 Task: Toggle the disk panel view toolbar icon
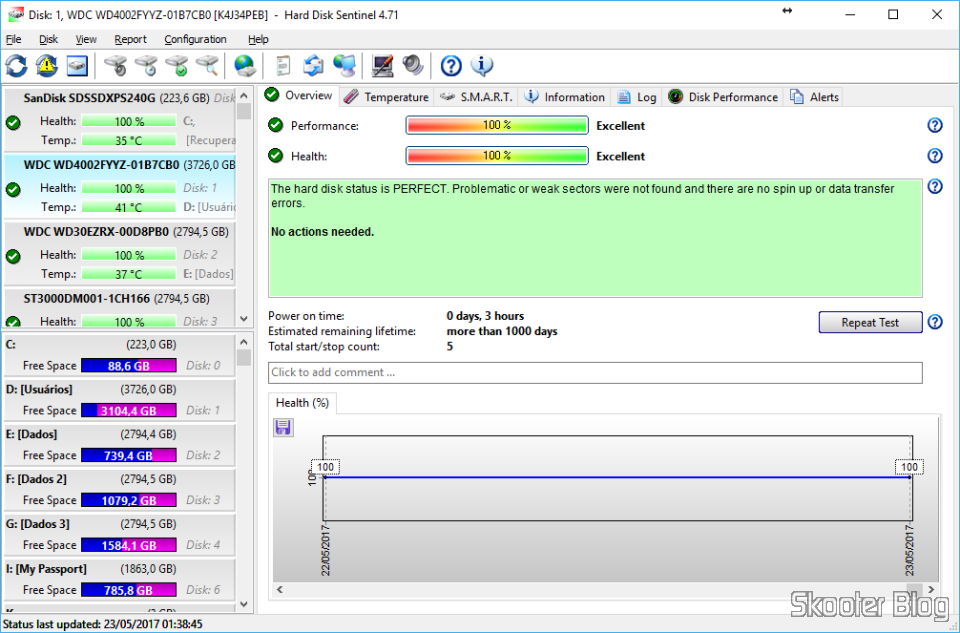[x=77, y=66]
